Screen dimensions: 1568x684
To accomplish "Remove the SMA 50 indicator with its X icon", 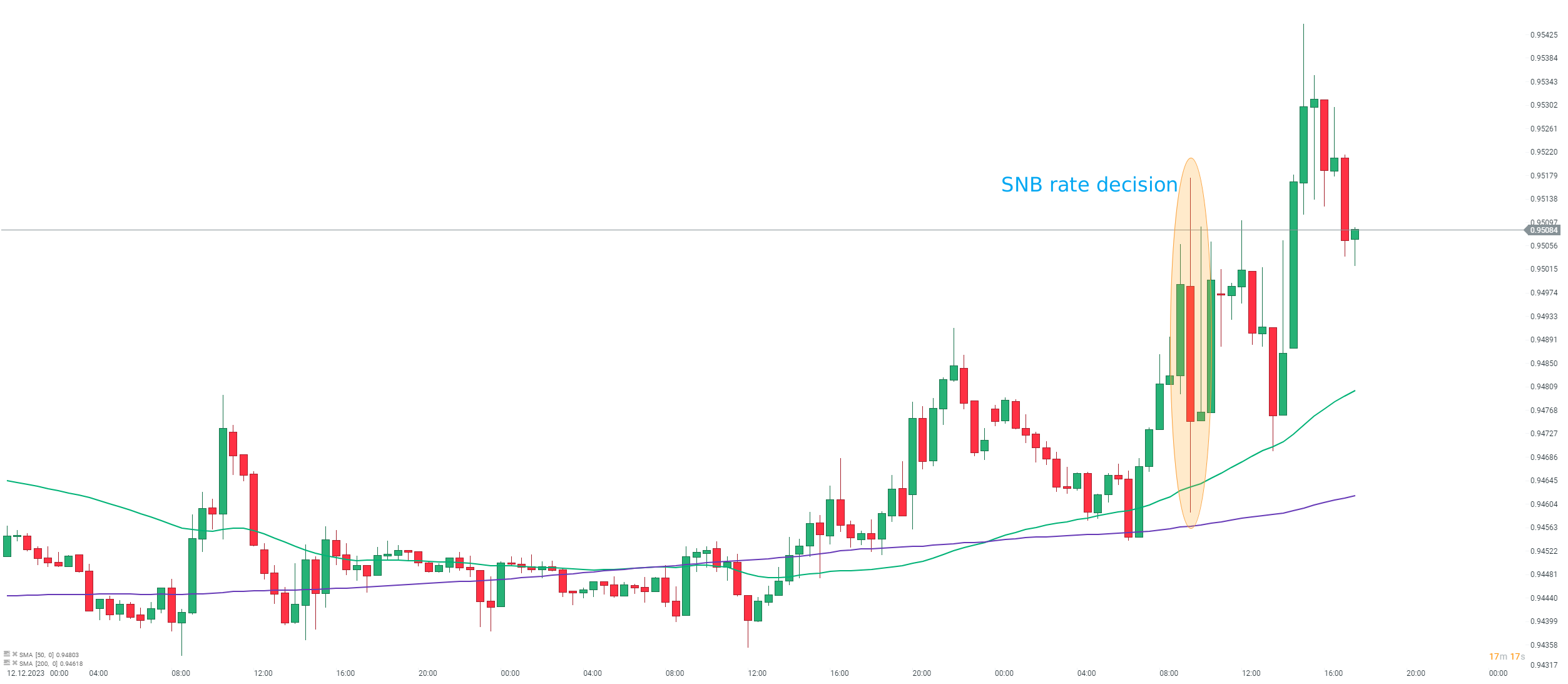I will (14, 654).
